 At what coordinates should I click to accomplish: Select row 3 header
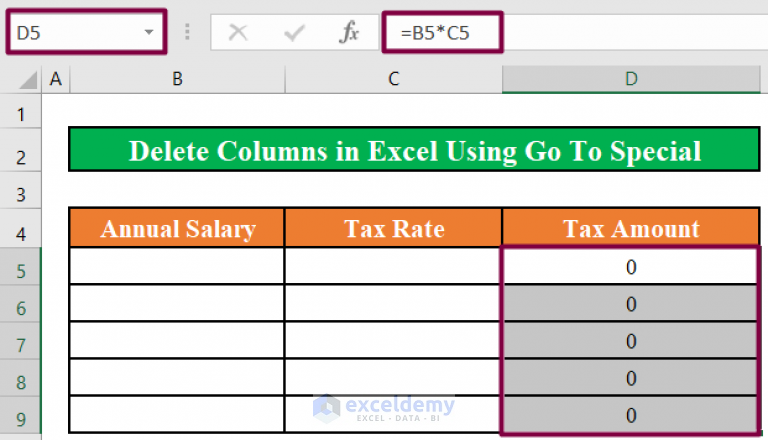coord(21,191)
